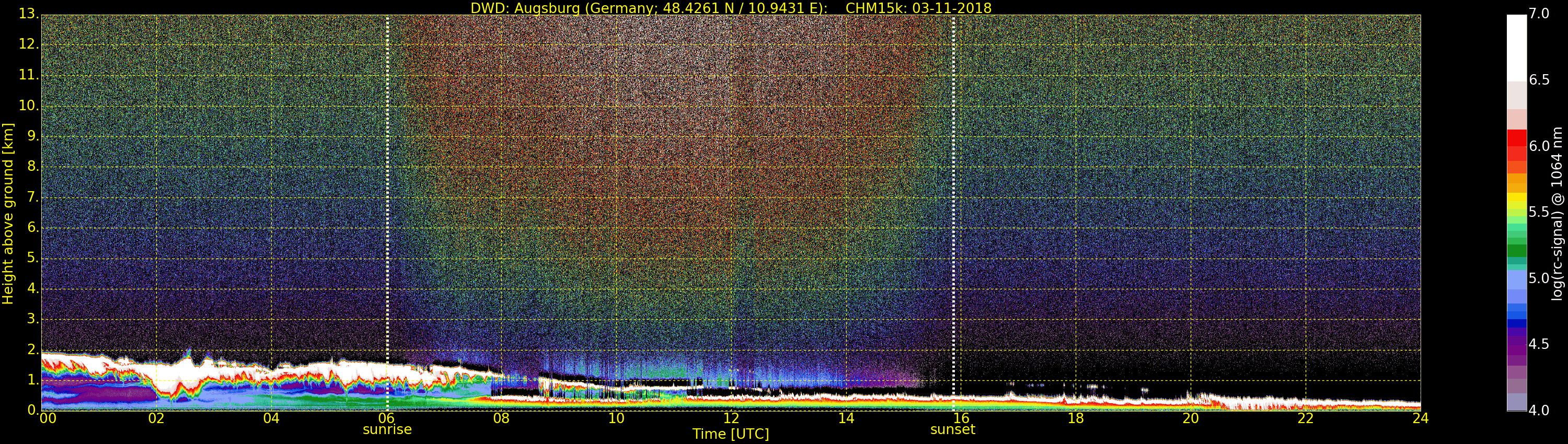Click height-axis tick label '6.'
The height and width of the screenshot is (444, 1568).
[33, 227]
